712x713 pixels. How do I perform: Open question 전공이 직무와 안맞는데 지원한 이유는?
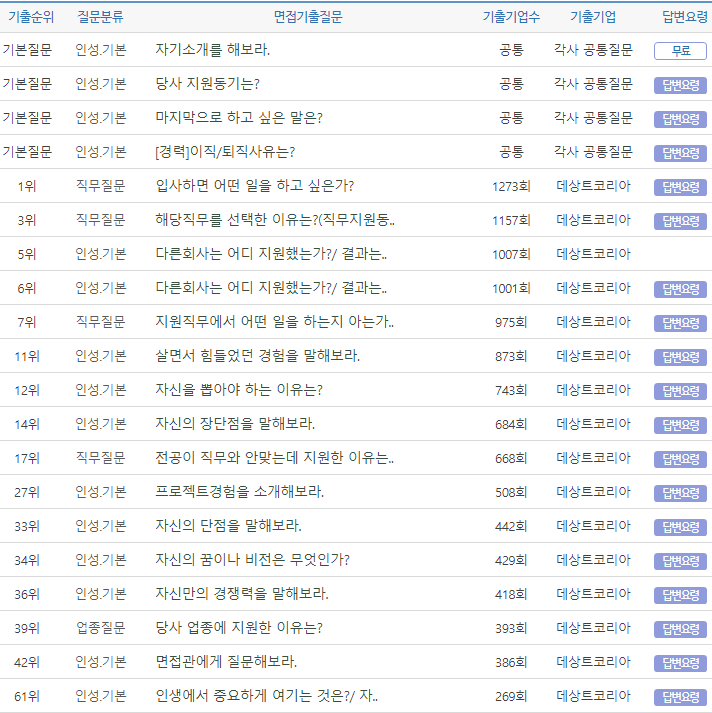click(274, 458)
